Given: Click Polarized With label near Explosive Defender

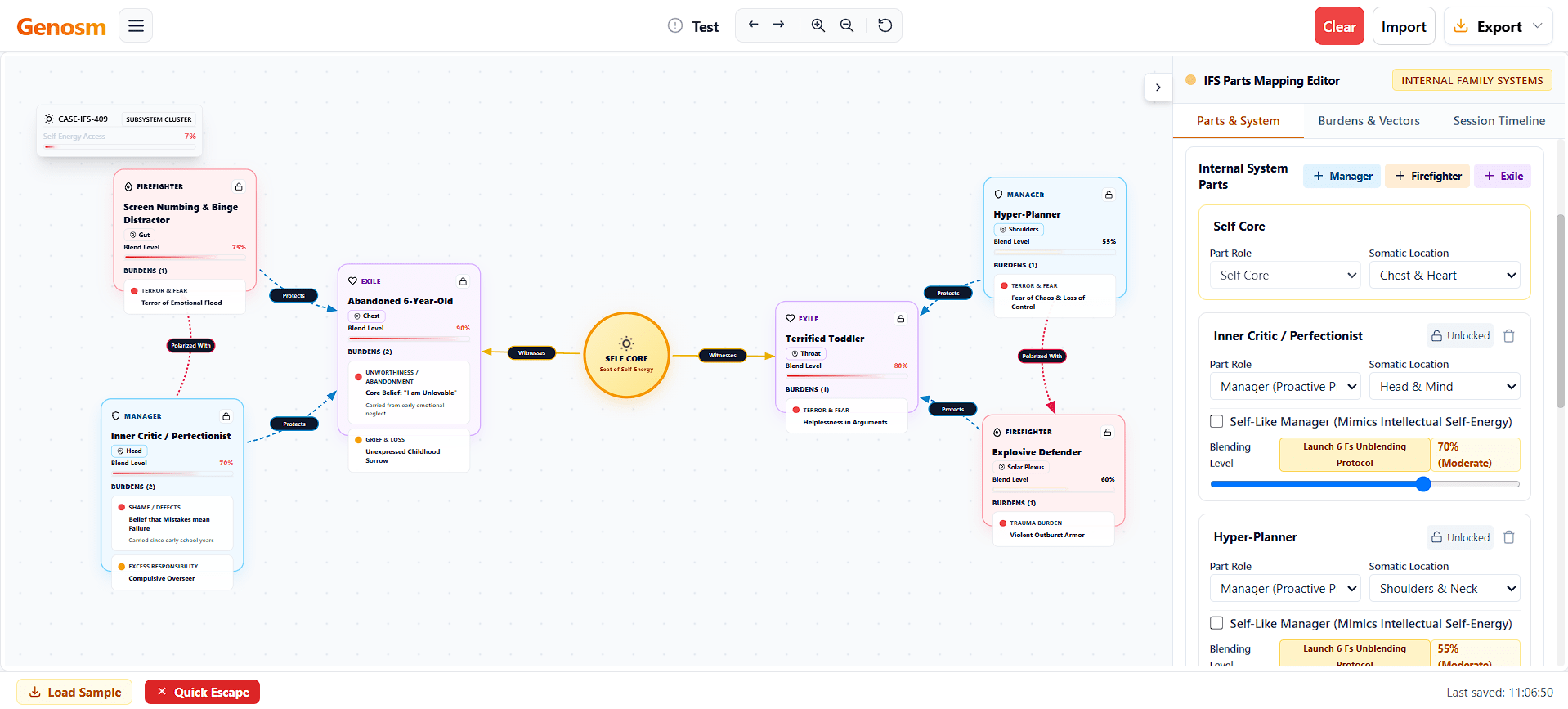Looking at the screenshot, I should coord(1042,356).
